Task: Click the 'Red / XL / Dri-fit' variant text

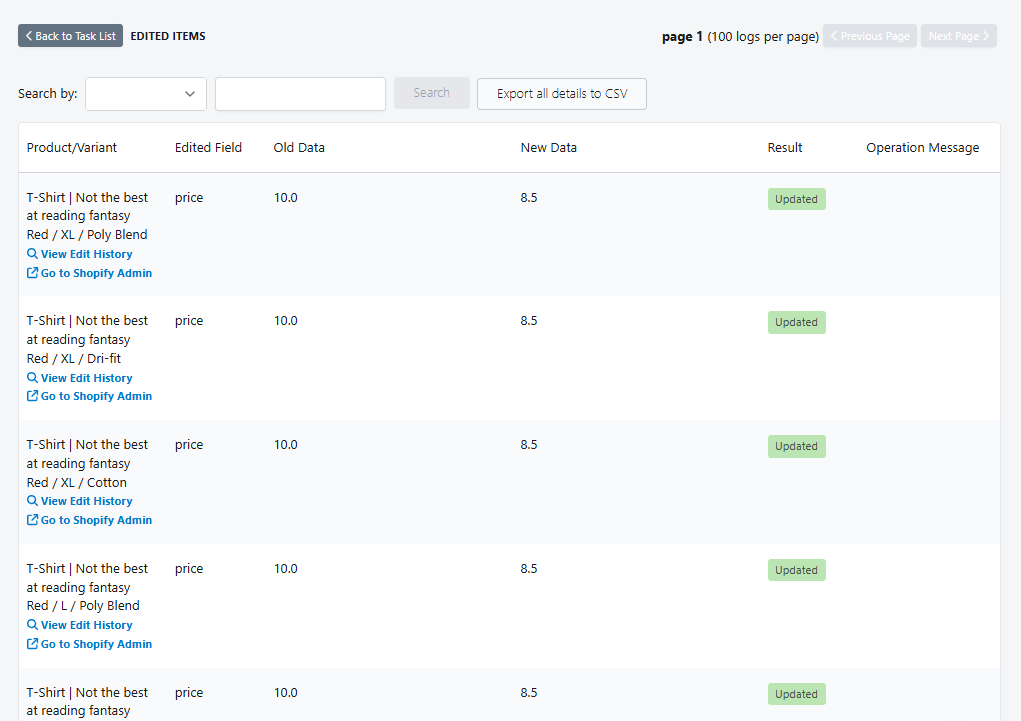Action: [74, 358]
